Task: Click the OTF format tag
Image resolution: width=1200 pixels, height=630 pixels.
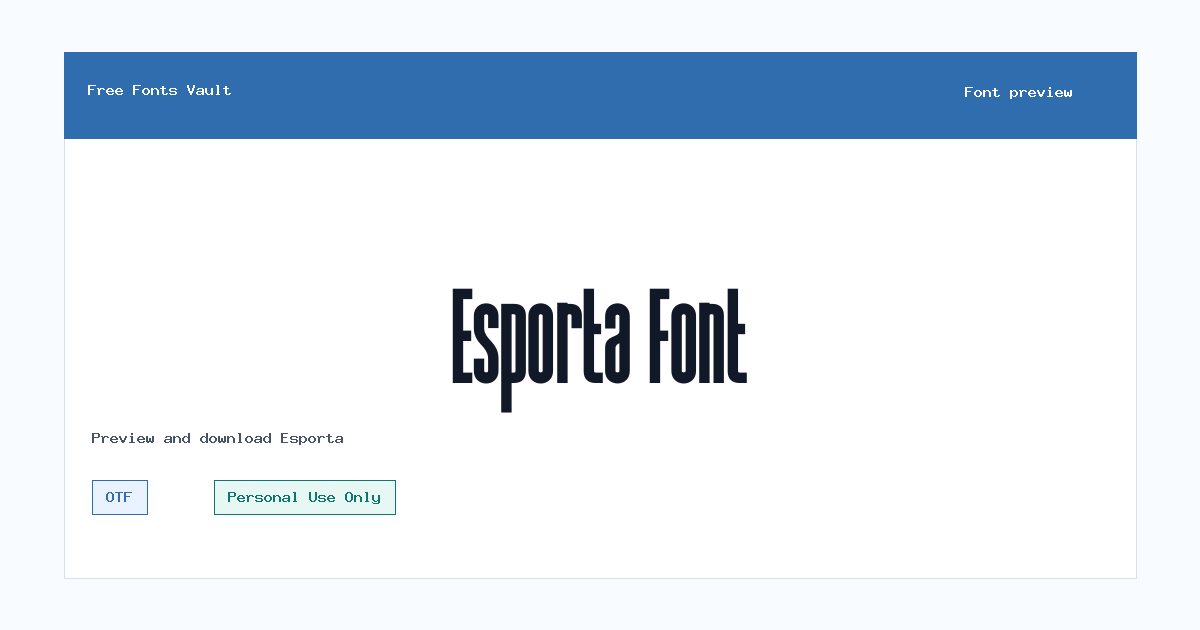Action: click(120, 497)
